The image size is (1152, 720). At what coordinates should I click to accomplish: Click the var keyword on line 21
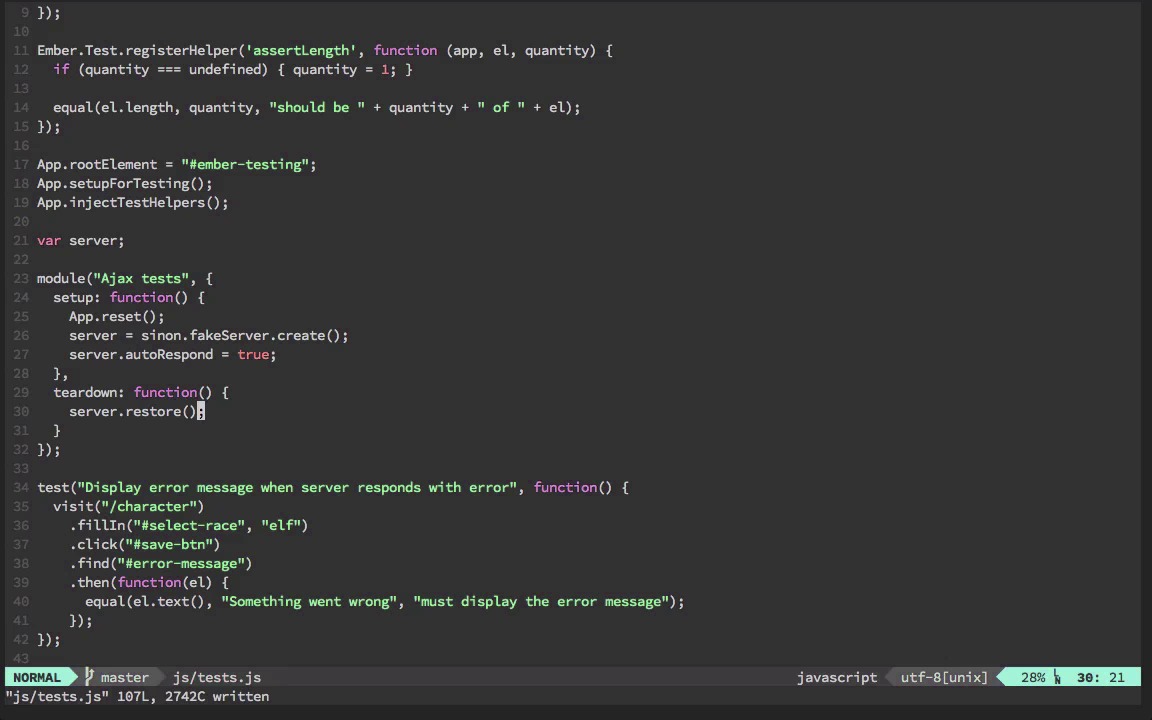49,241
